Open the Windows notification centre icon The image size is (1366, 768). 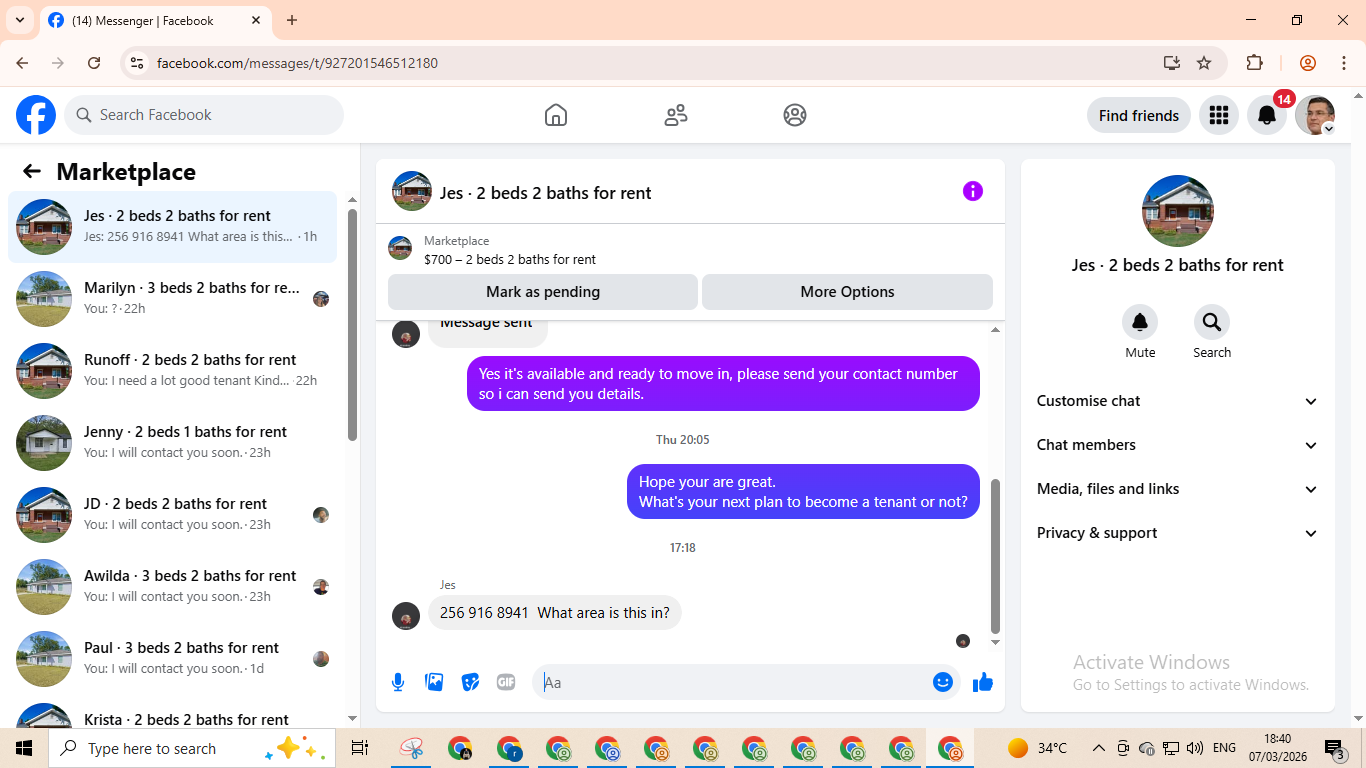[1334, 748]
